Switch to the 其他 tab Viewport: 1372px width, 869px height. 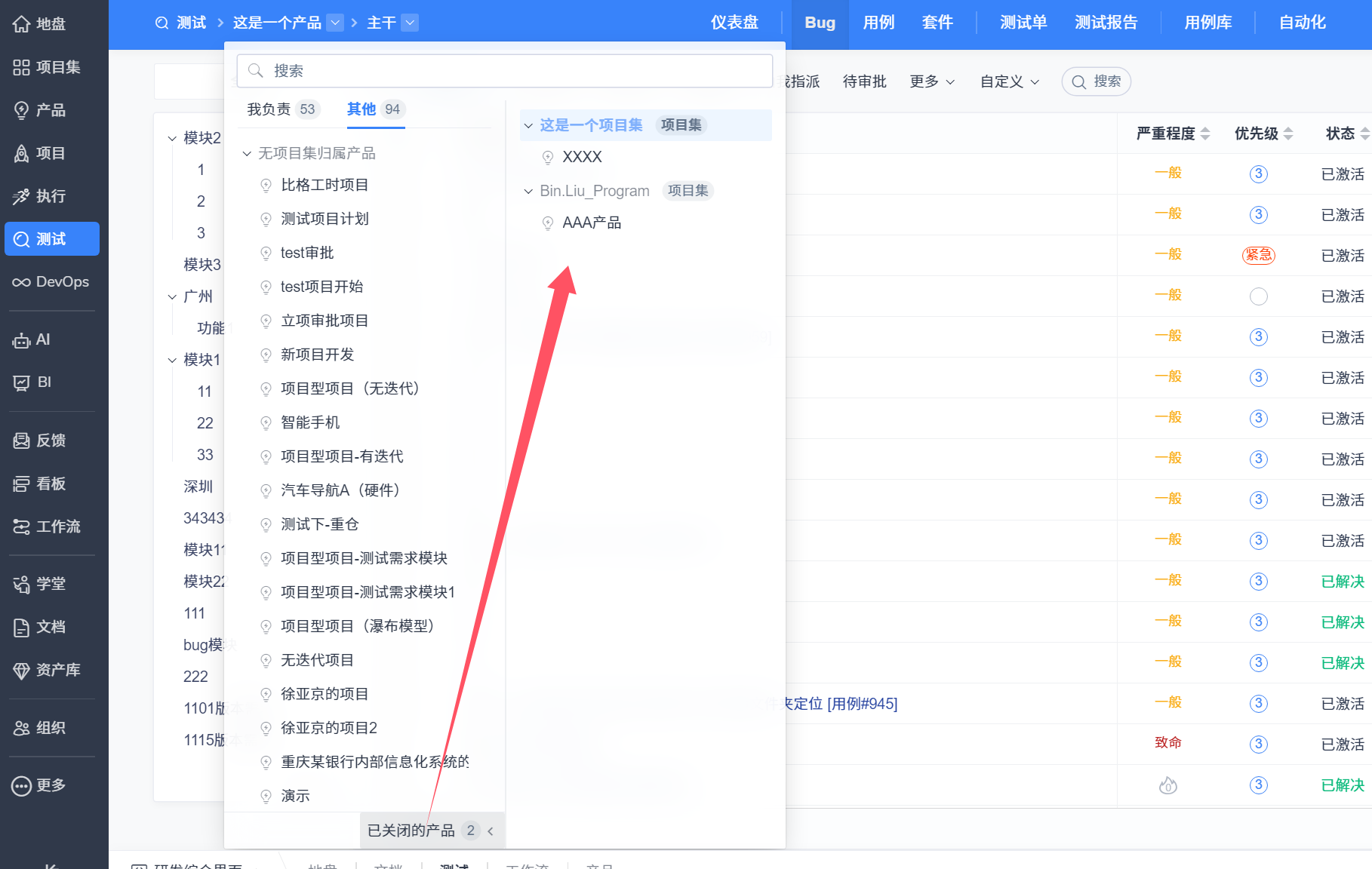pos(376,109)
